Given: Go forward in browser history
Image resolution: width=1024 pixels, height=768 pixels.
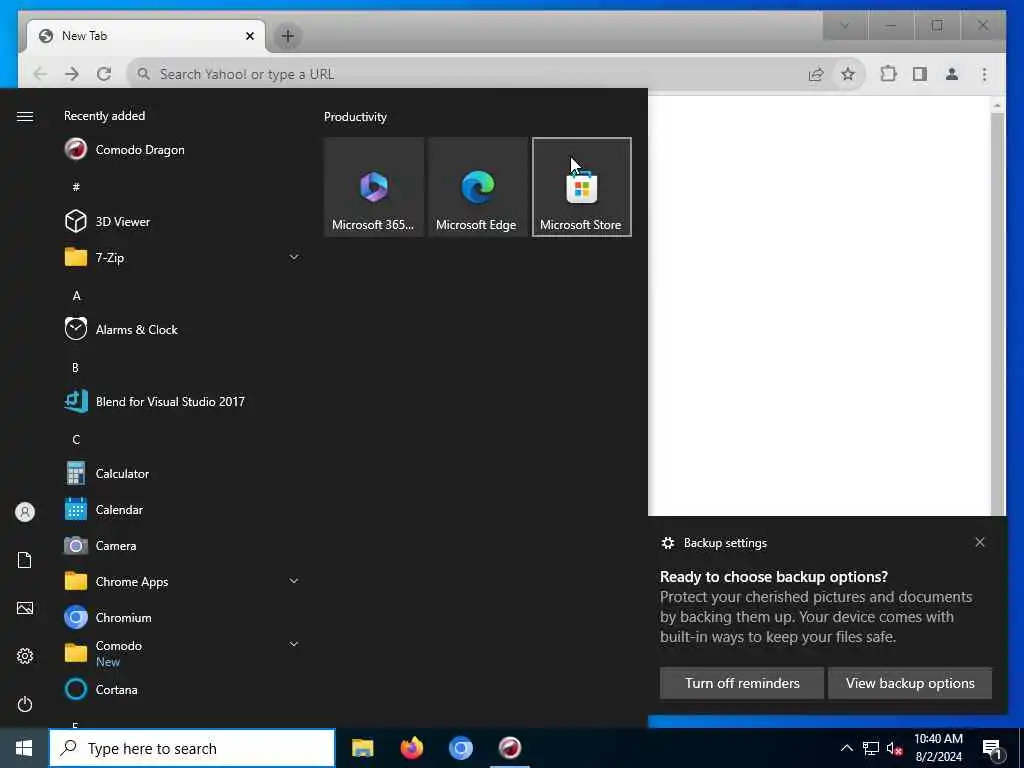Looking at the screenshot, I should point(72,74).
